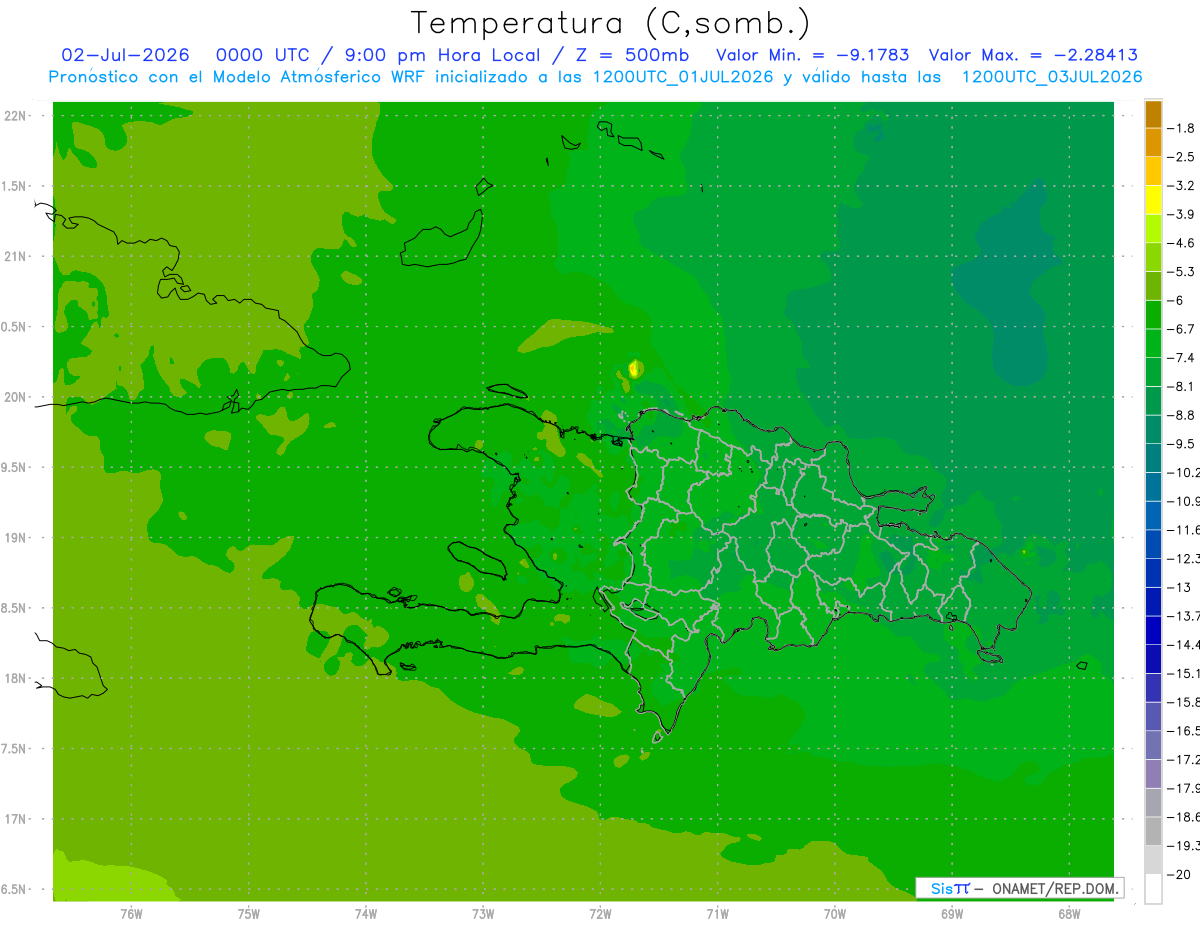1200x927 pixels.
Task: Click the '69W' longitude axis label
Action: click(x=952, y=914)
